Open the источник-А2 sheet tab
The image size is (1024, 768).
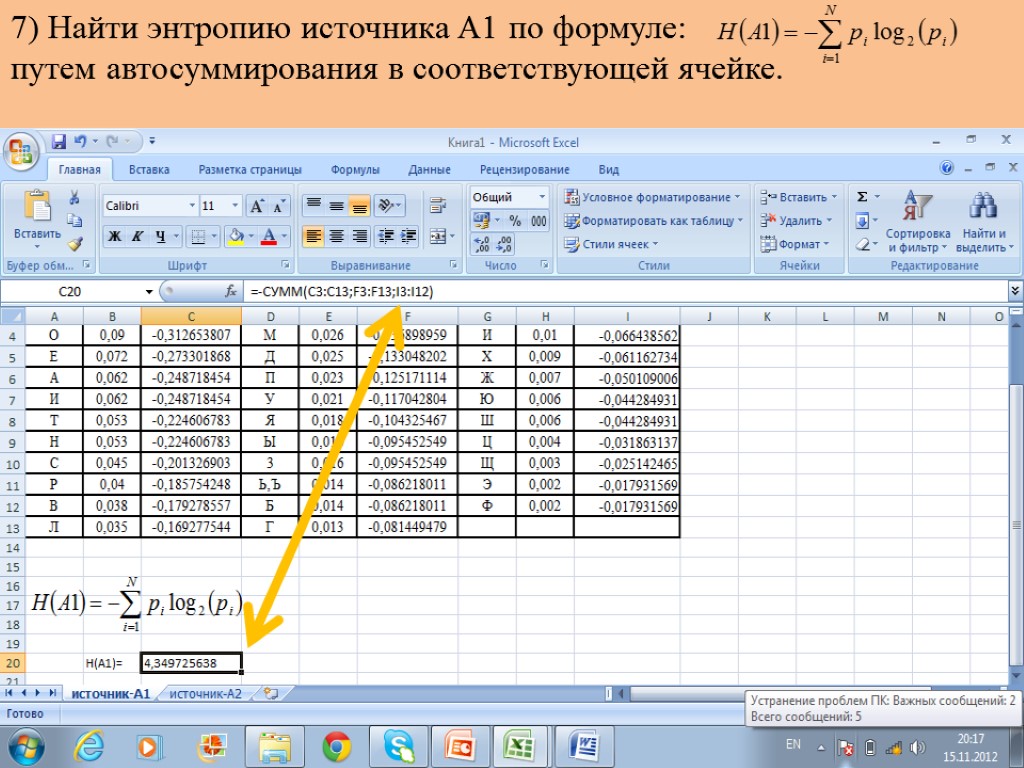pyautogui.click(x=205, y=694)
